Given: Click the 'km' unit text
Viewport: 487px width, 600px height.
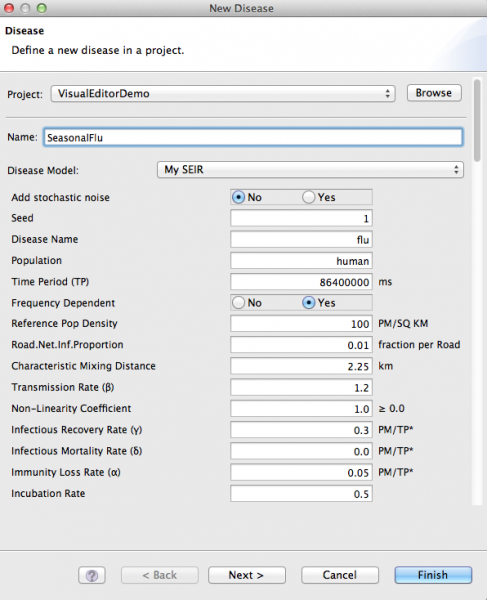Looking at the screenshot, I should coord(386,366).
